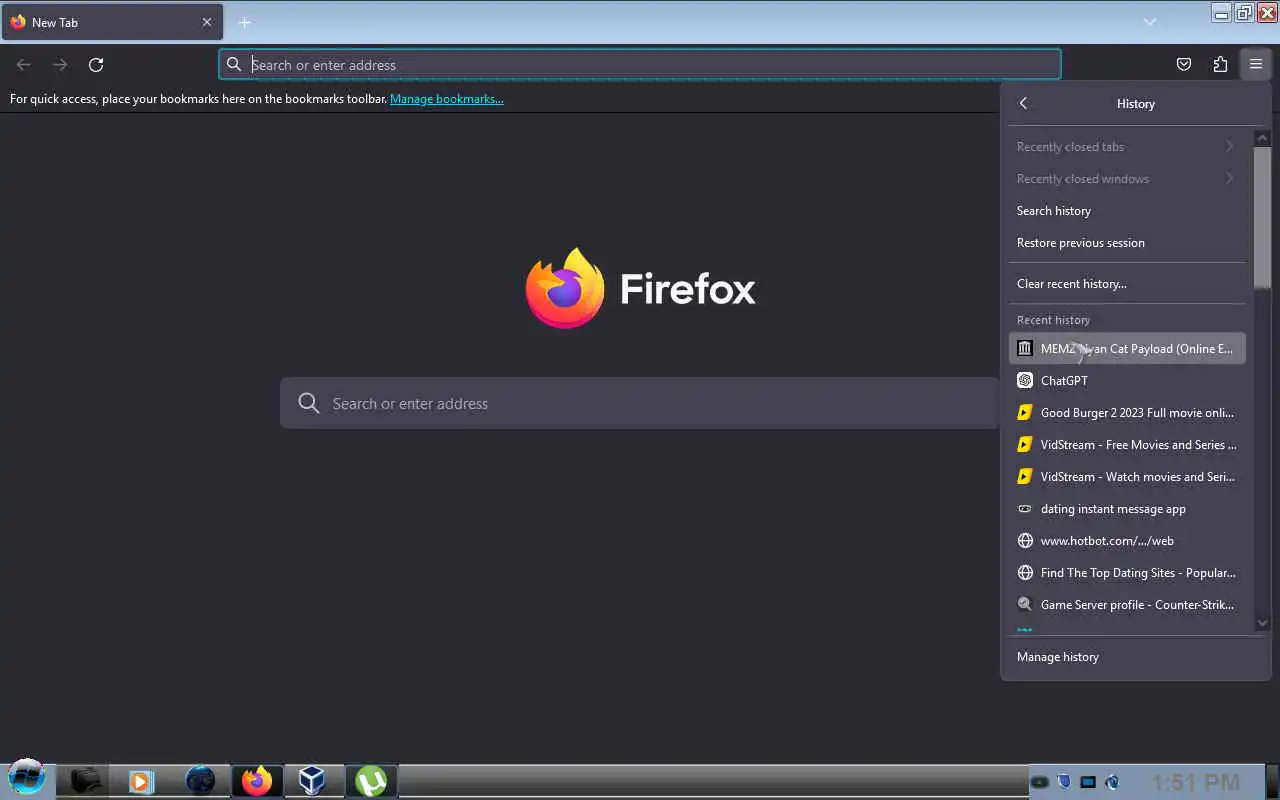Click the first system tray icon
1280x800 pixels.
click(1040, 782)
